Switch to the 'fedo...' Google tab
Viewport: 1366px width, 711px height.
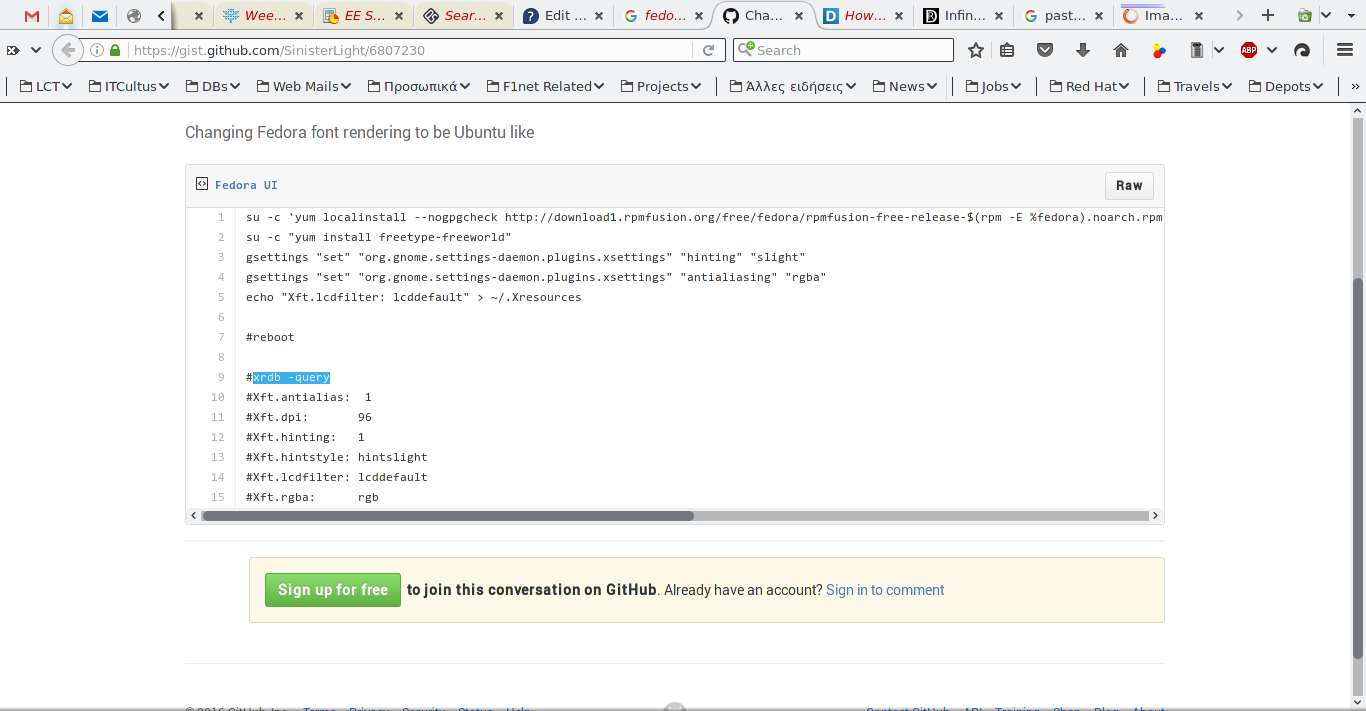pos(664,16)
